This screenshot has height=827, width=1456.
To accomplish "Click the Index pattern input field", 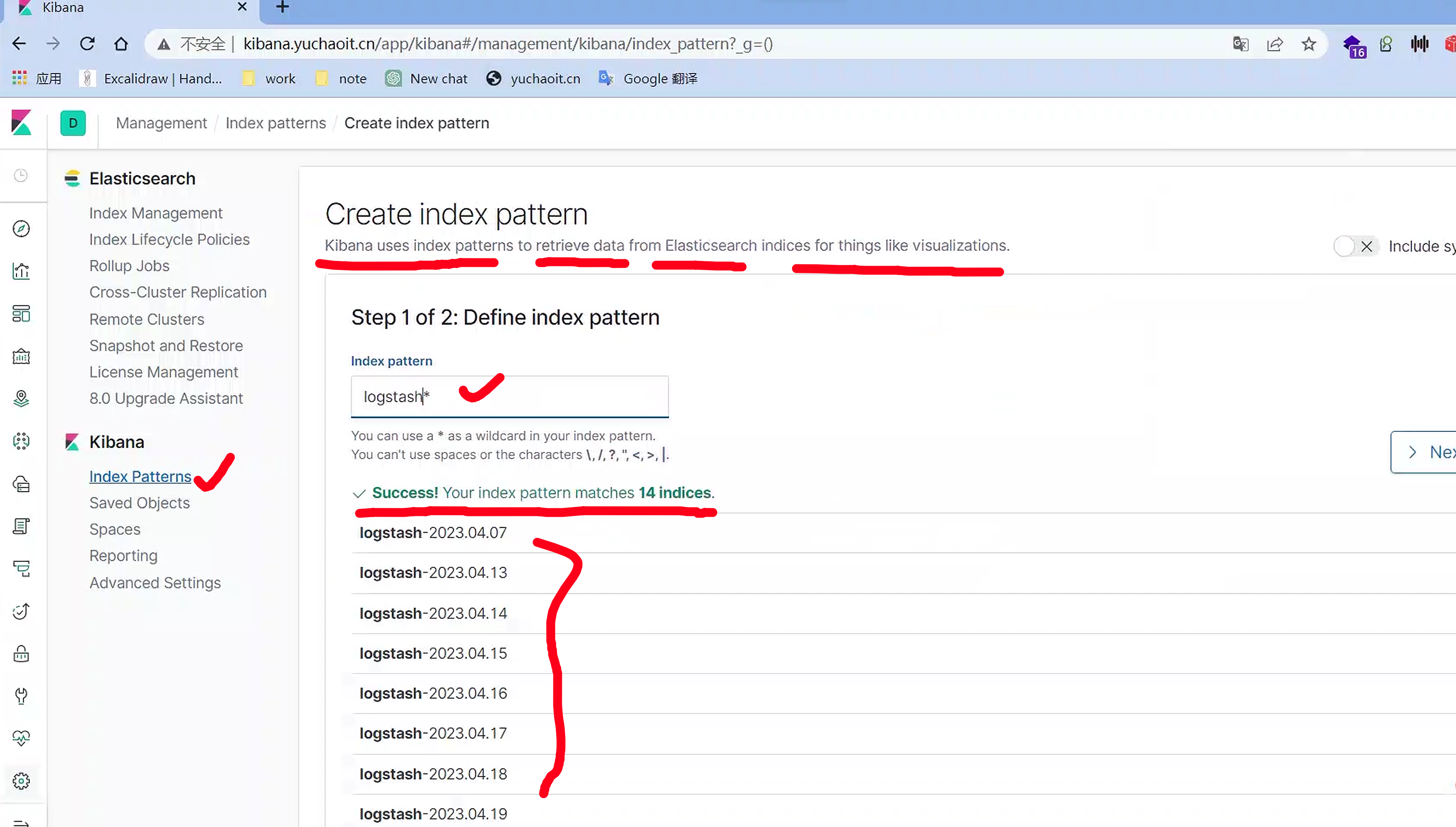I will [x=509, y=397].
